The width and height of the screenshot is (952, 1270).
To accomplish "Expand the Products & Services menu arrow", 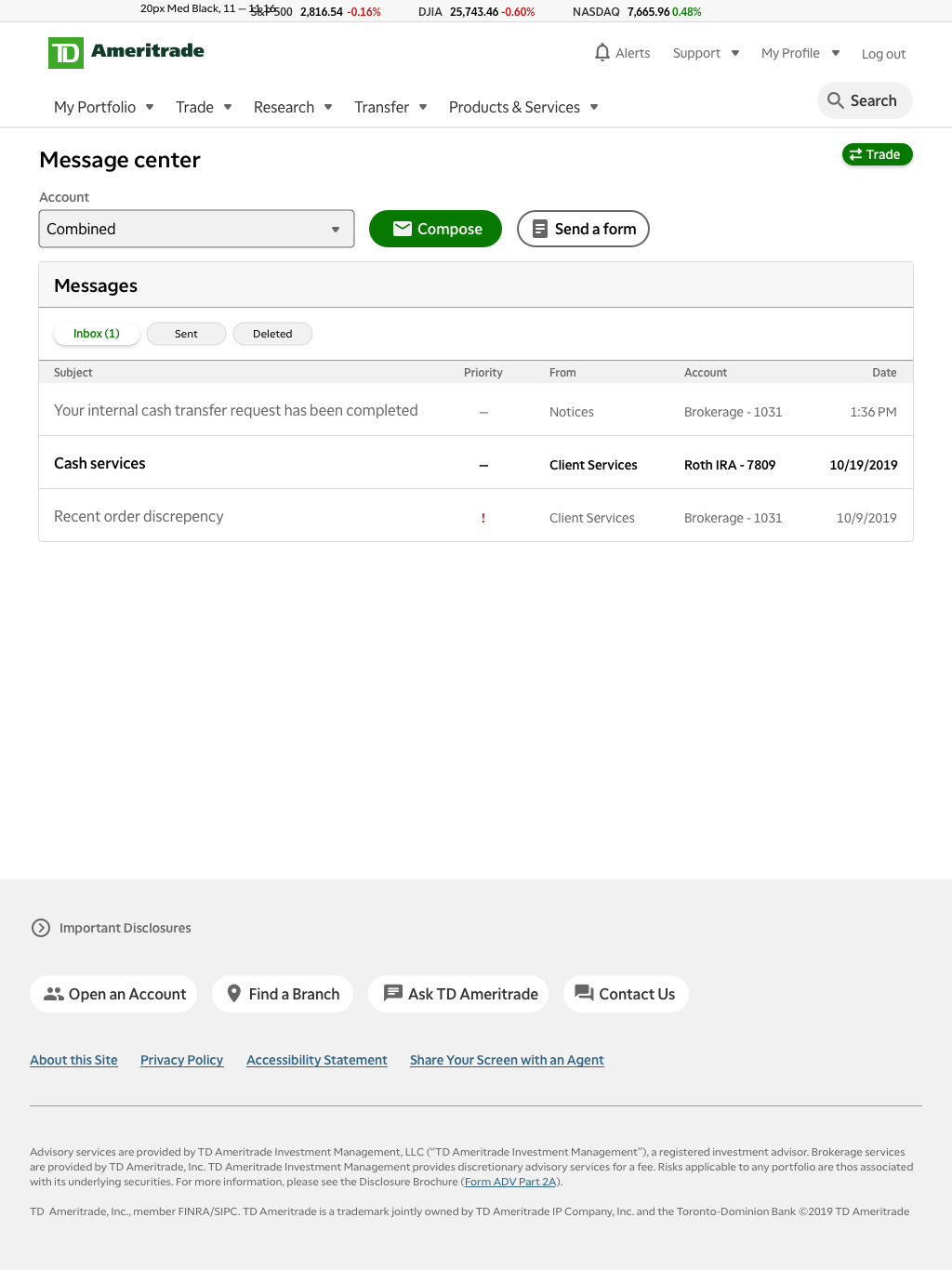I will 594,107.
